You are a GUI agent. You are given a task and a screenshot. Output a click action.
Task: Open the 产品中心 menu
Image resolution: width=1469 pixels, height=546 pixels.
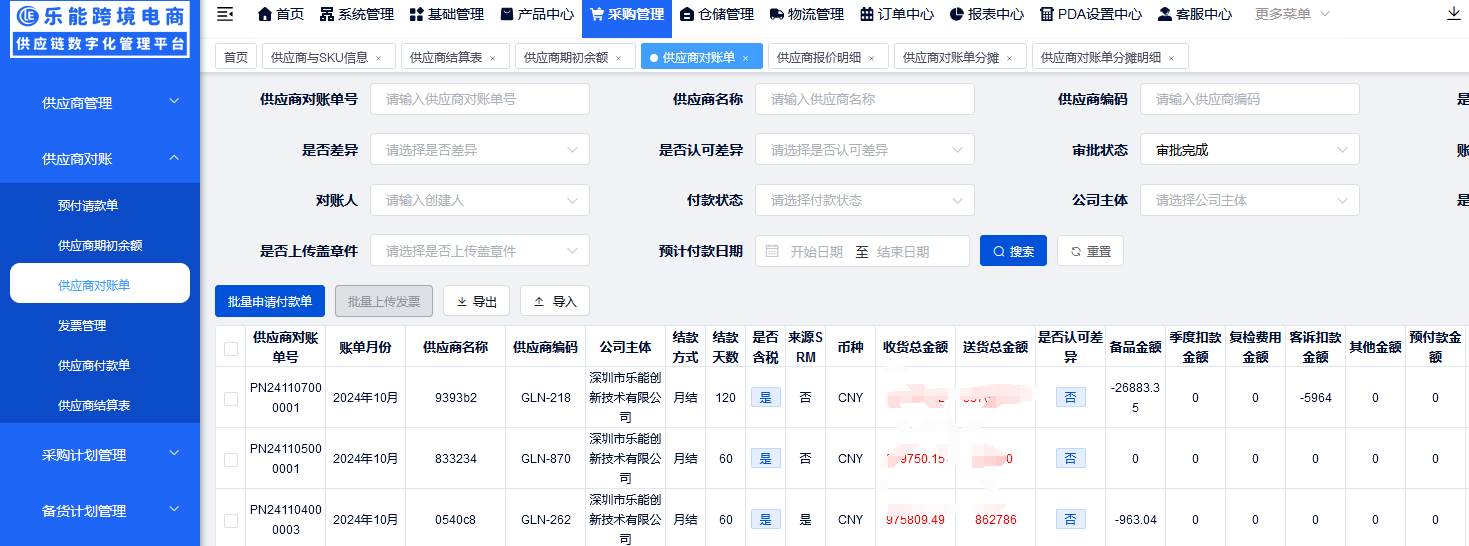coord(537,14)
